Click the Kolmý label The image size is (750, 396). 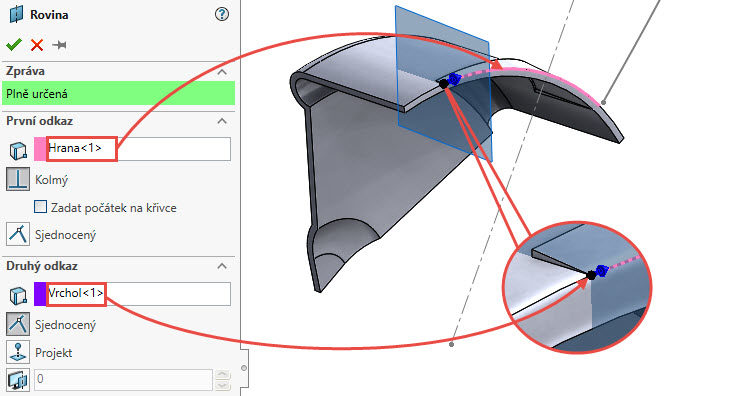point(52,180)
